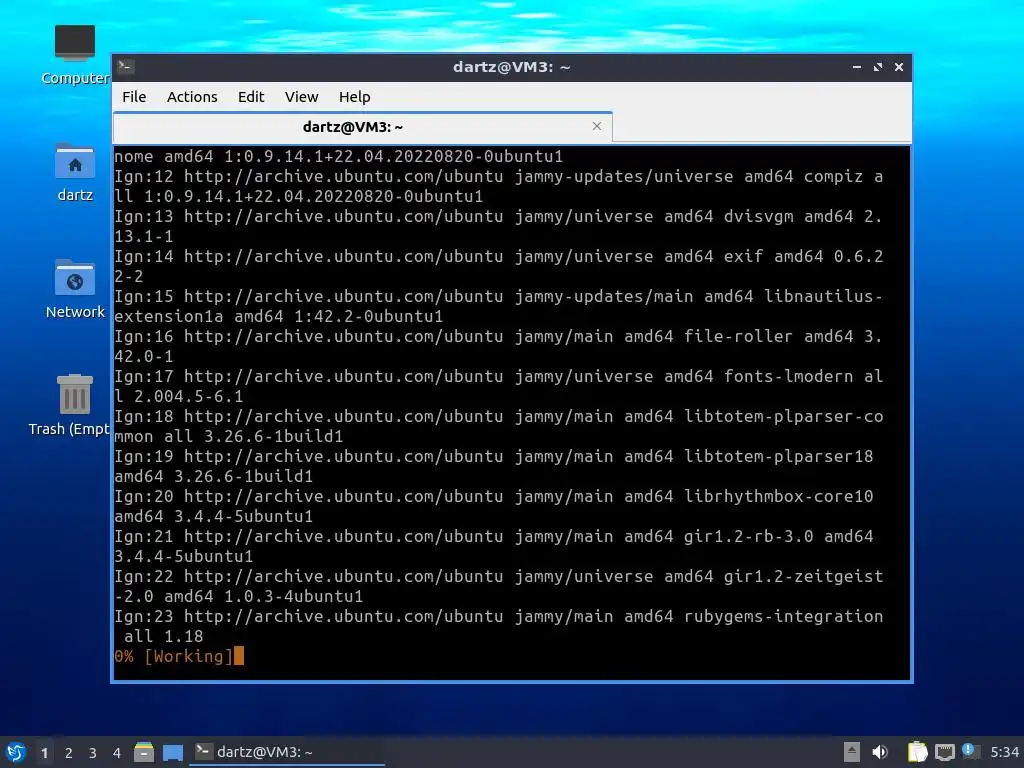
Task: Click the Ign:23 rubygems-integration line
Action: 499,626
